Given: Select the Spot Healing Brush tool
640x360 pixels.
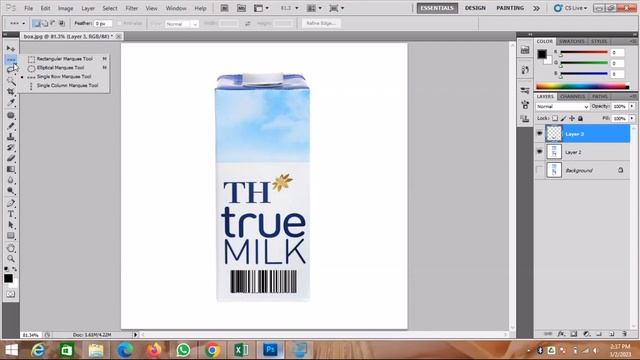Looking at the screenshot, I should click(11, 116).
